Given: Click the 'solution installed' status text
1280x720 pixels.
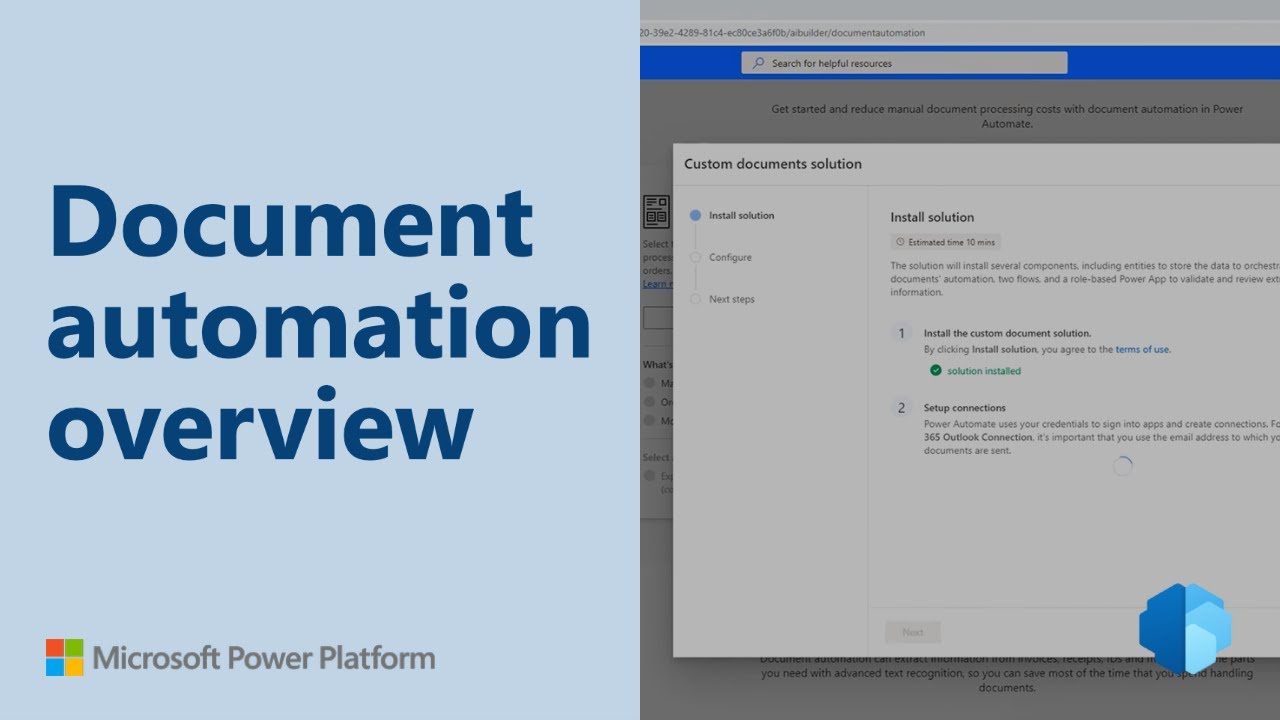Looking at the screenshot, I should coord(984,371).
